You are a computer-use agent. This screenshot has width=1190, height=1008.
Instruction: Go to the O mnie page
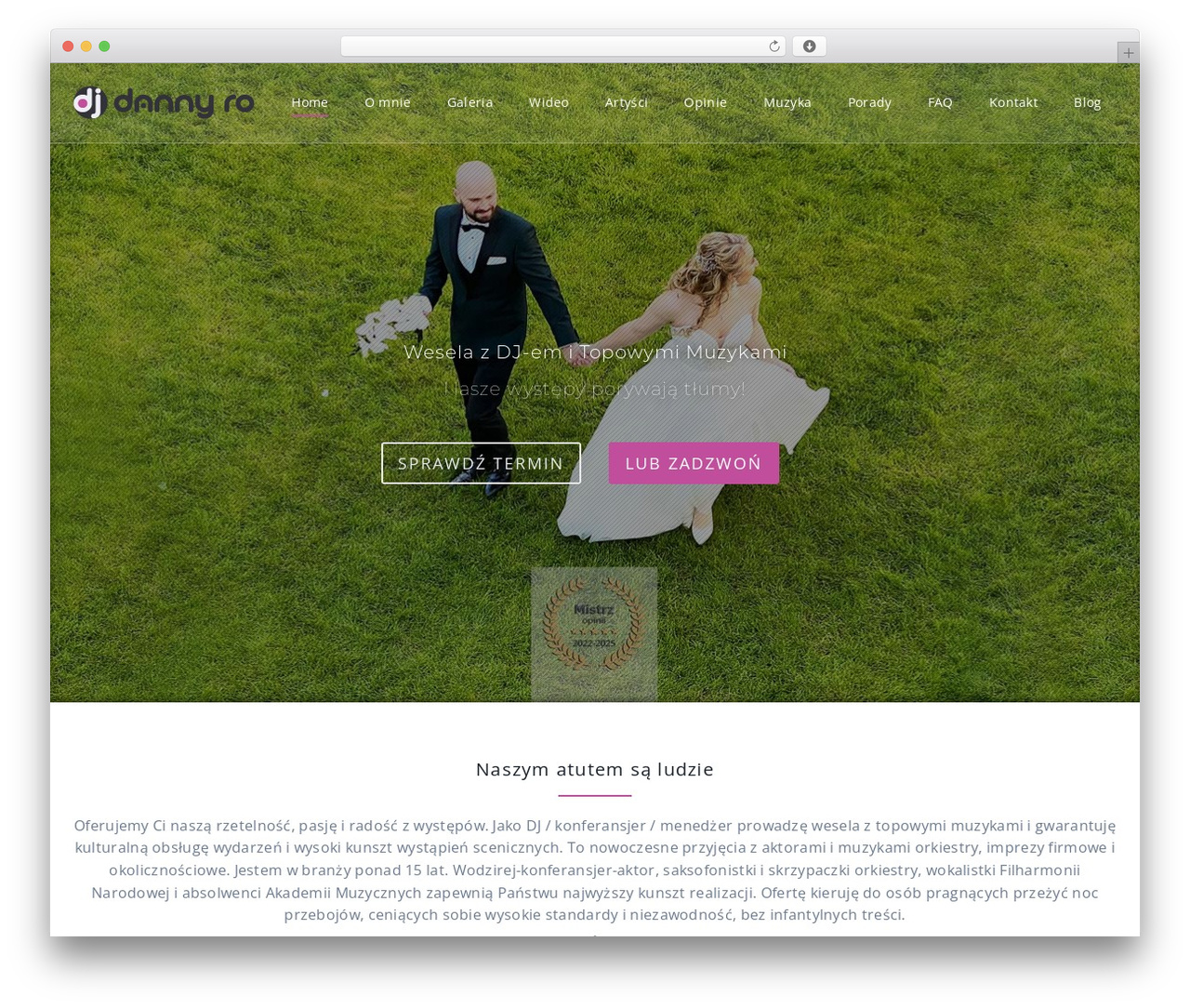[388, 102]
